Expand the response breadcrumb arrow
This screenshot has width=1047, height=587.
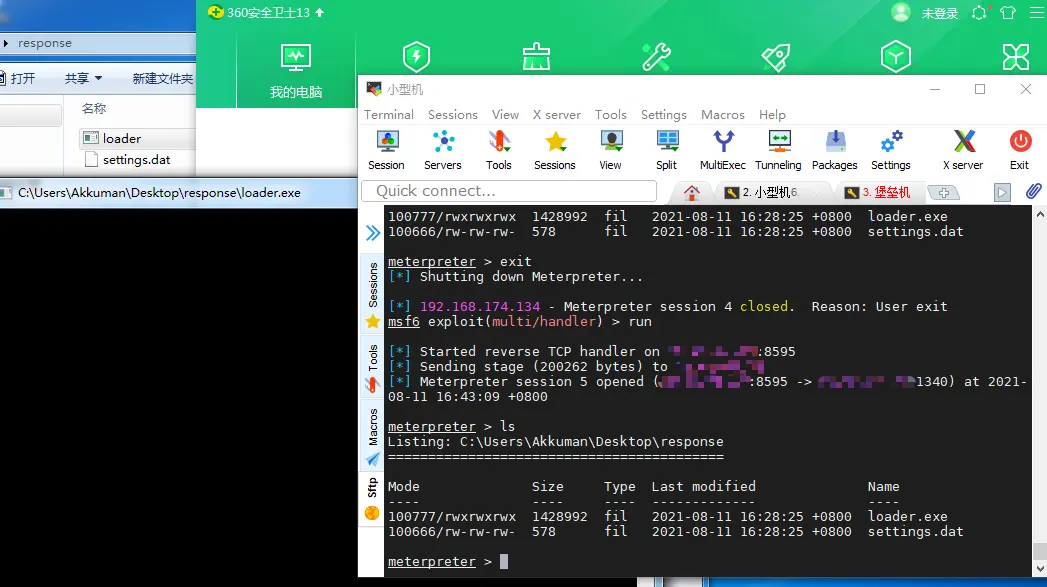[5, 43]
